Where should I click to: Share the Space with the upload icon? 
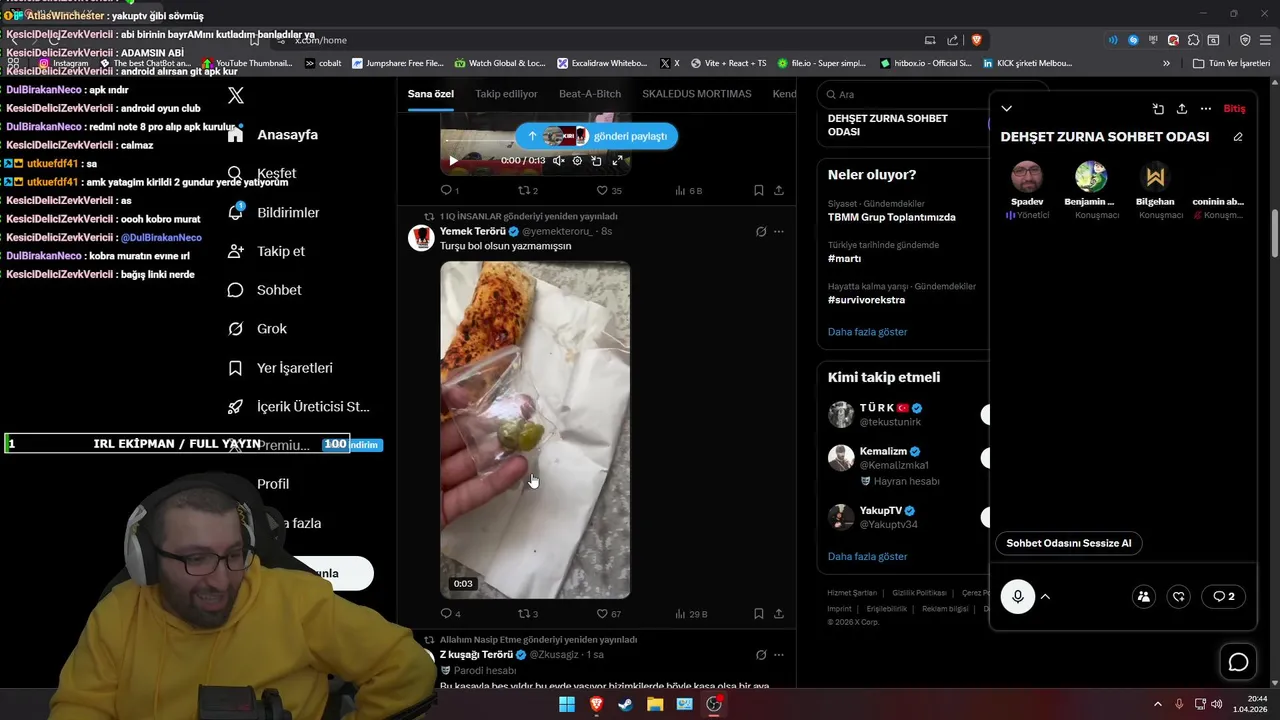coord(1182,109)
